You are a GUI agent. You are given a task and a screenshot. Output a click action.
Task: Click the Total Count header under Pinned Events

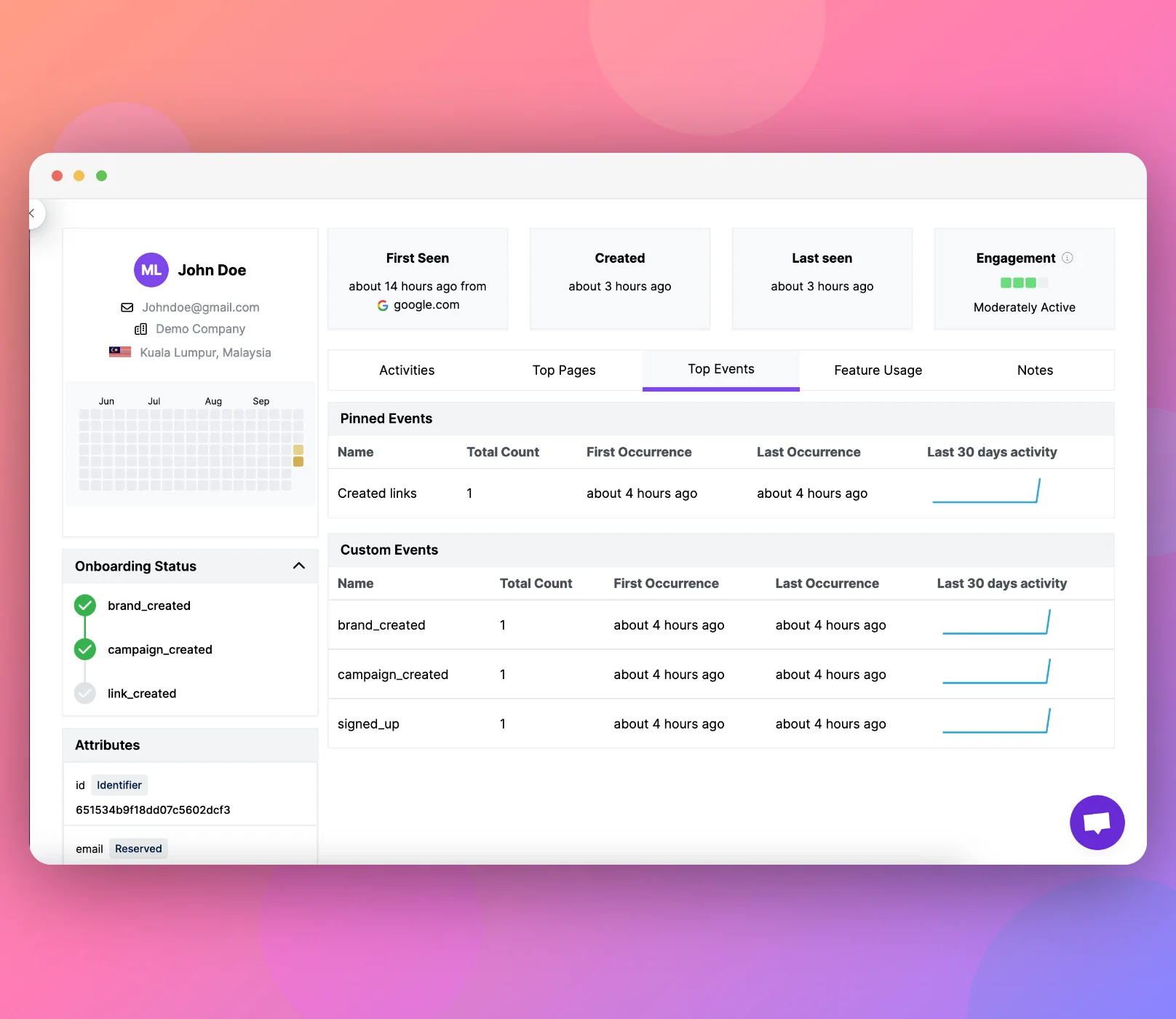click(x=503, y=452)
